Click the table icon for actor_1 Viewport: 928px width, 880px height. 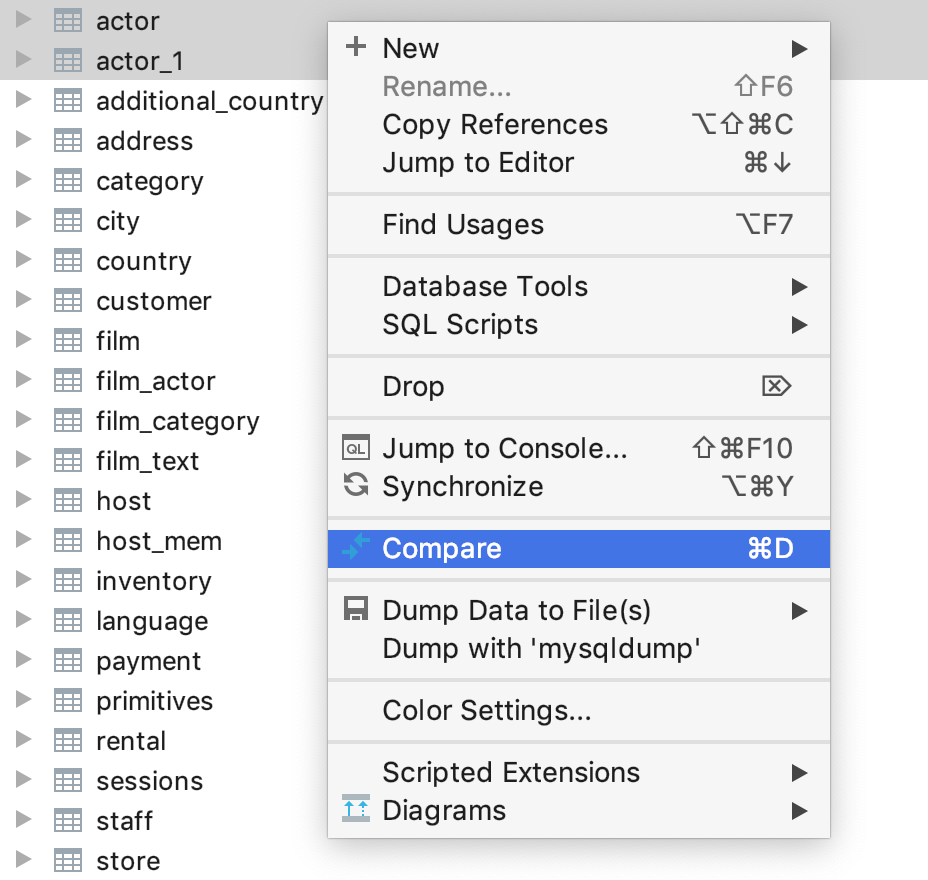point(68,60)
